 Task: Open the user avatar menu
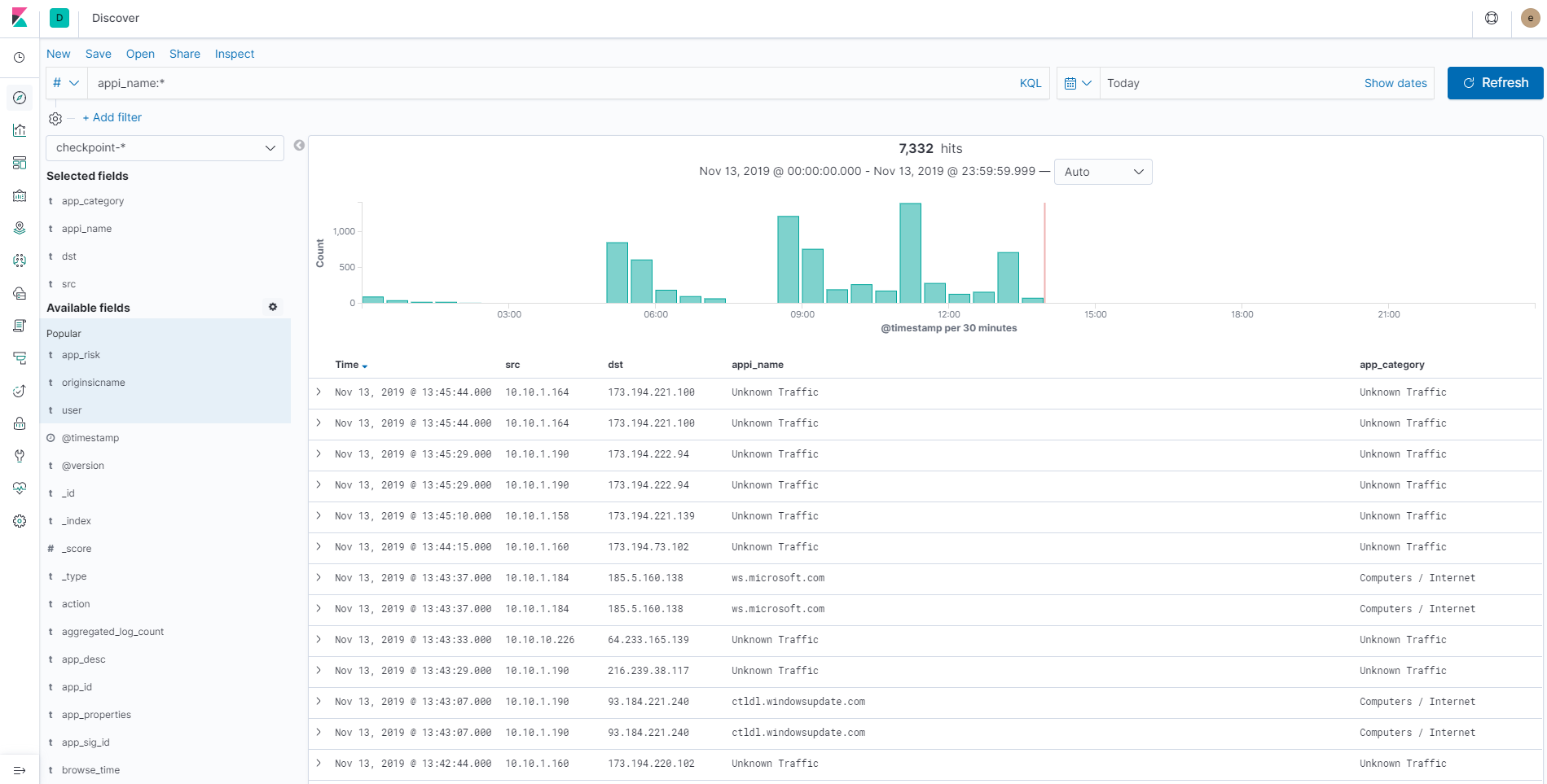1530,17
